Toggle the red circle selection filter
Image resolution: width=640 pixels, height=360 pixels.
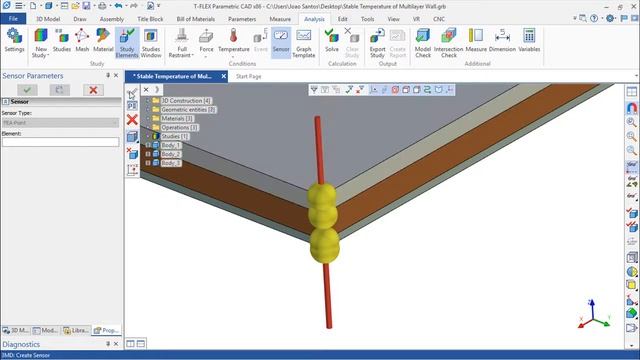tap(395, 90)
